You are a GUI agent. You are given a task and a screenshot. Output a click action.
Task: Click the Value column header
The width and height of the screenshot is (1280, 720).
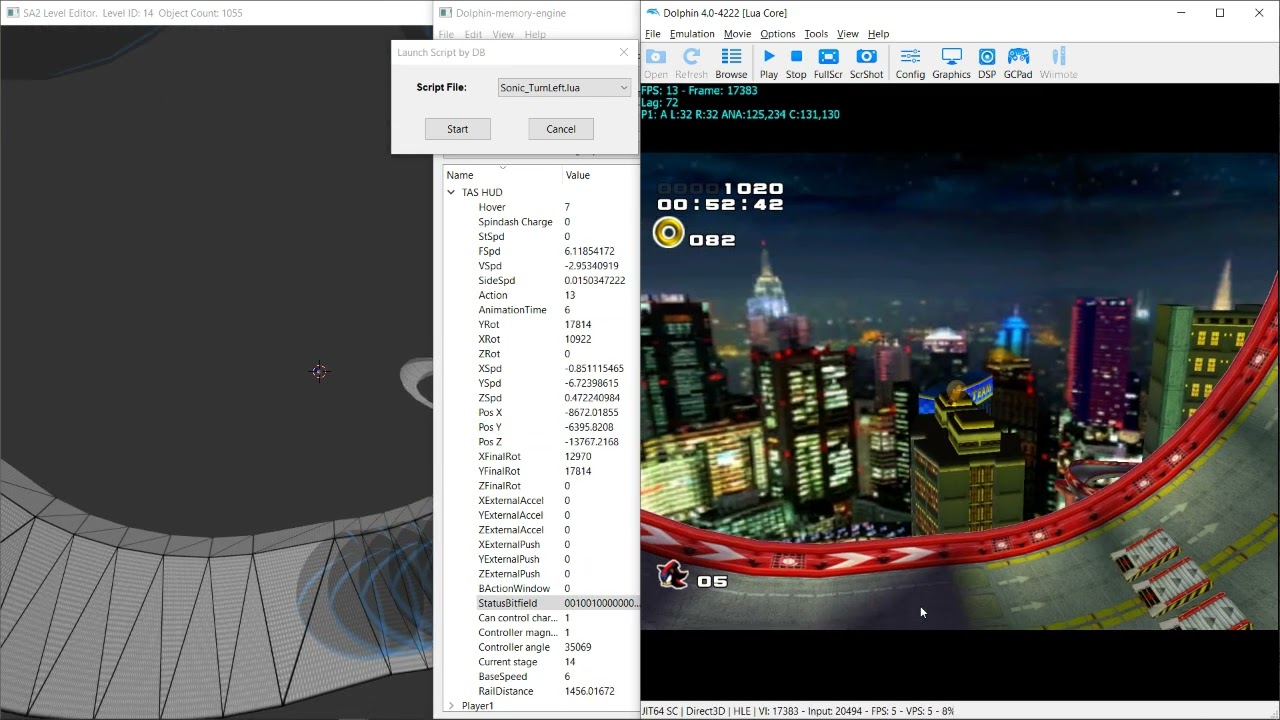click(x=578, y=175)
